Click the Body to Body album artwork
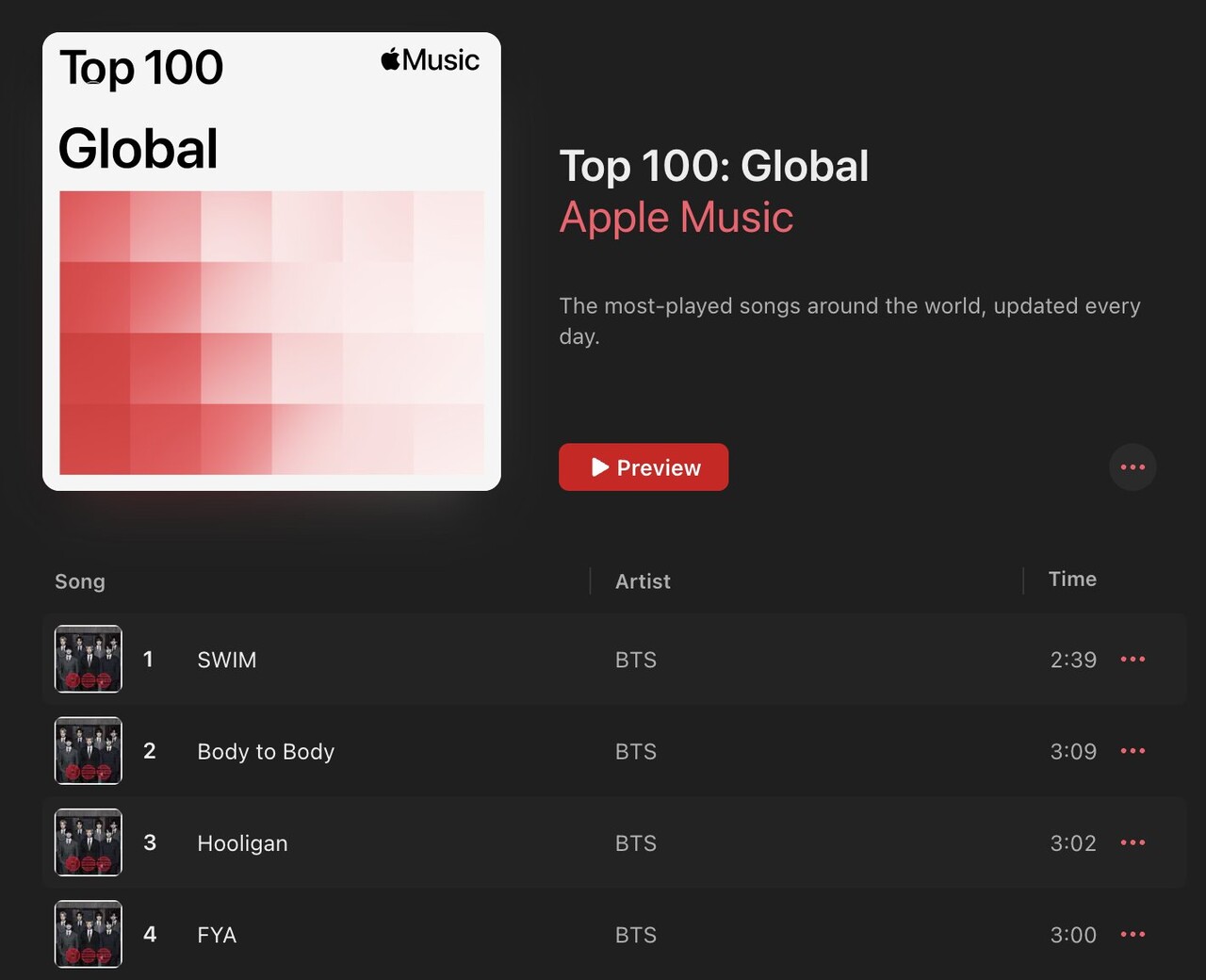Screen dimensions: 1206x980 click(x=89, y=751)
